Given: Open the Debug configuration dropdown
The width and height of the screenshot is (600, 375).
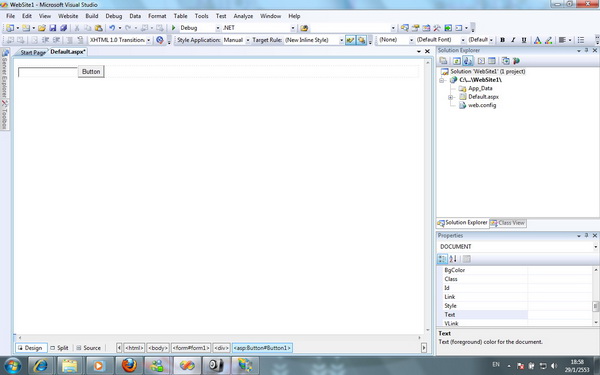Looking at the screenshot, I should pos(218,28).
